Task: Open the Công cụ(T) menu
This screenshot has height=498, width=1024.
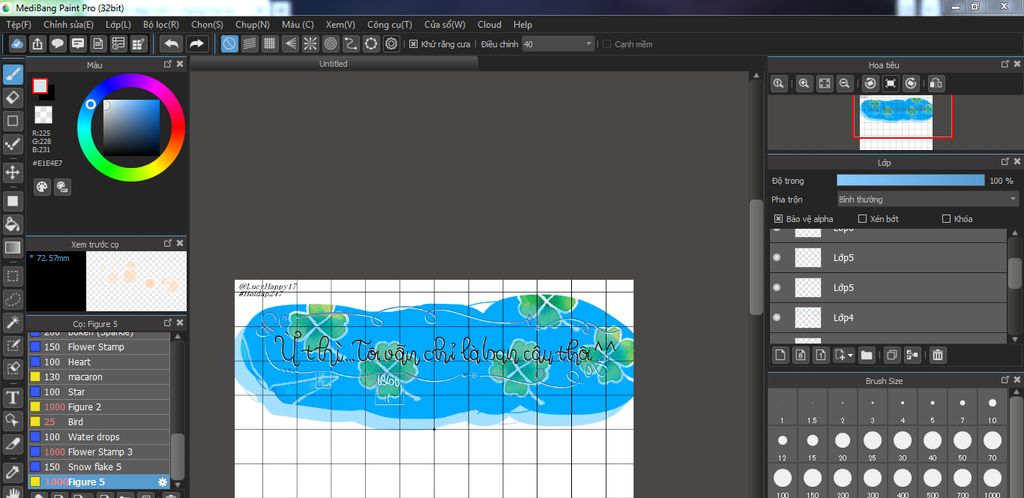Action: pyautogui.click(x=390, y=25)
